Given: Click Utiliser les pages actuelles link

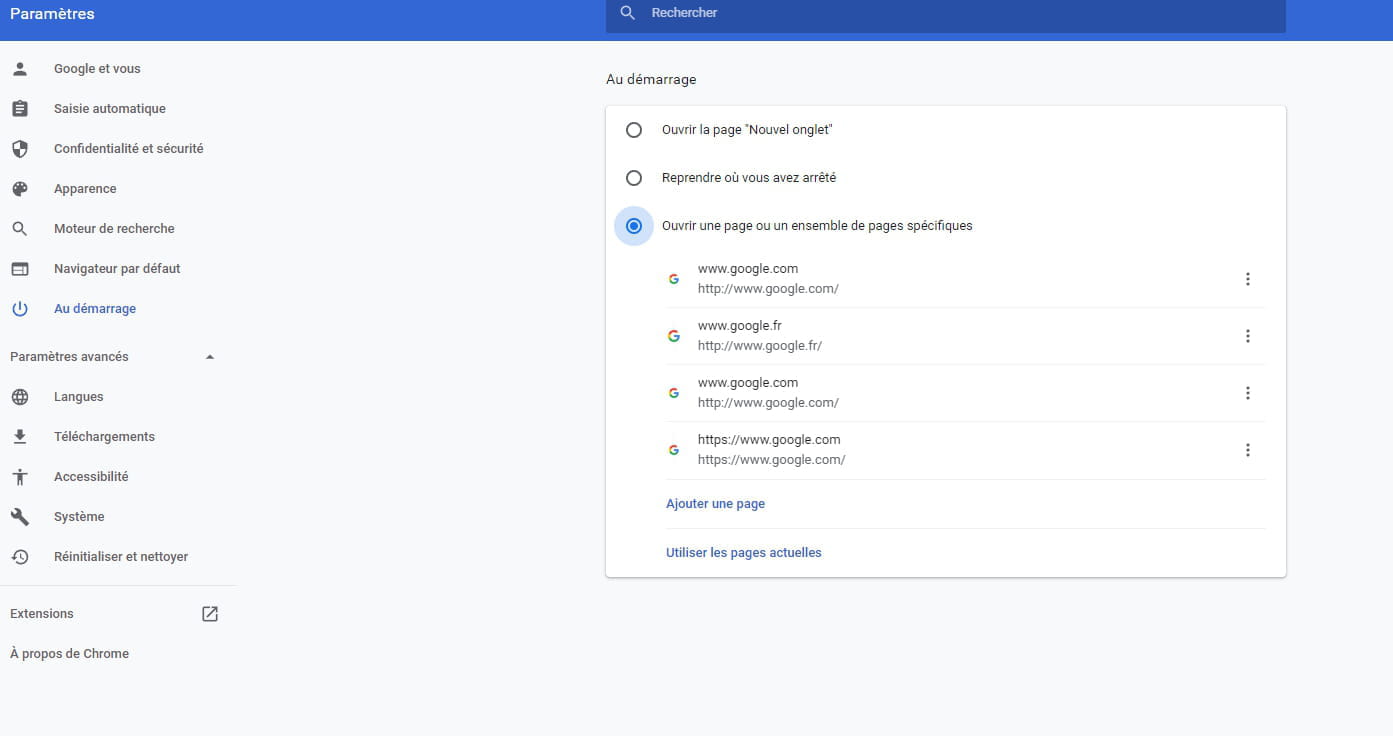Looking at the screenshot, I should point(744,553).
